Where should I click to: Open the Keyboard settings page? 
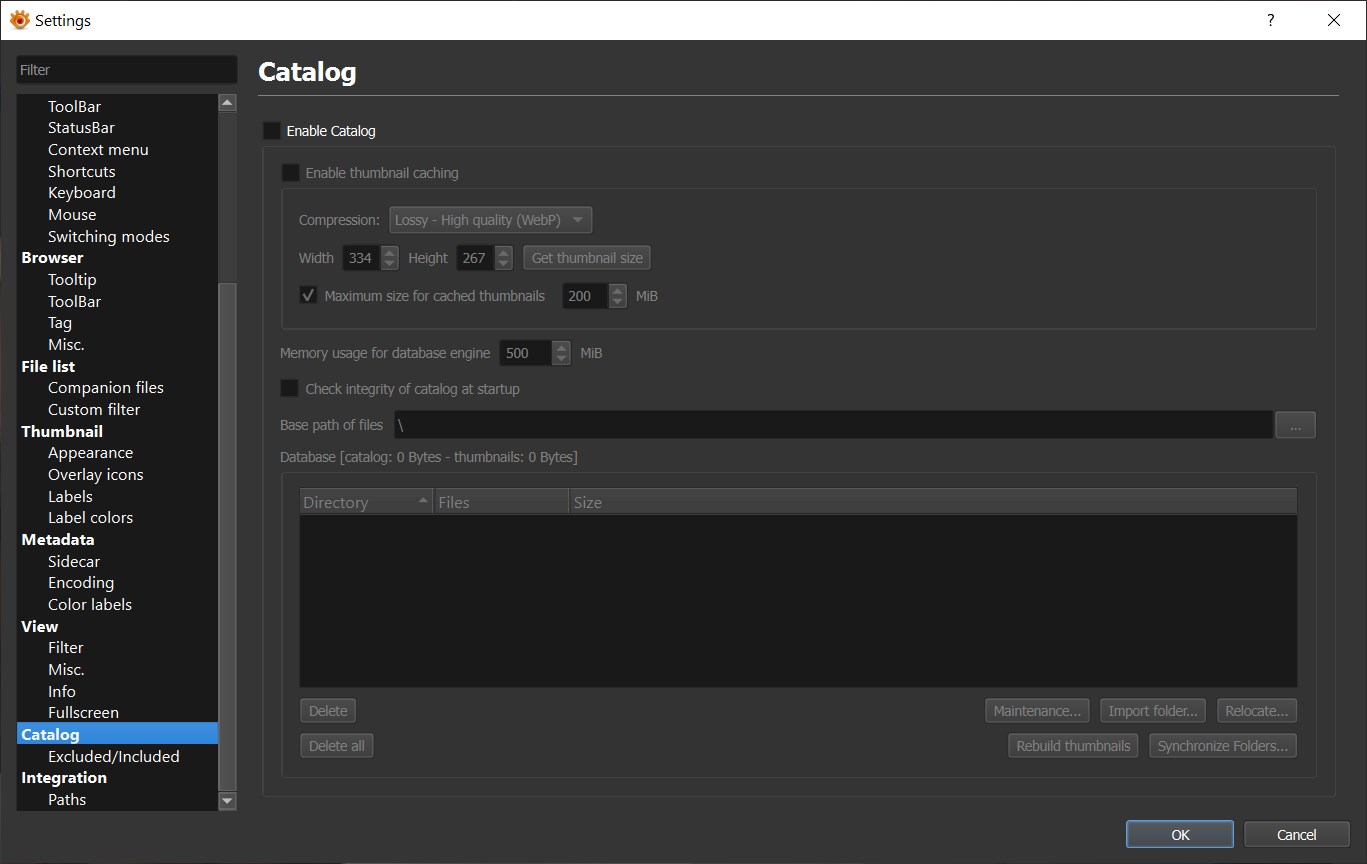coord(81,193)
